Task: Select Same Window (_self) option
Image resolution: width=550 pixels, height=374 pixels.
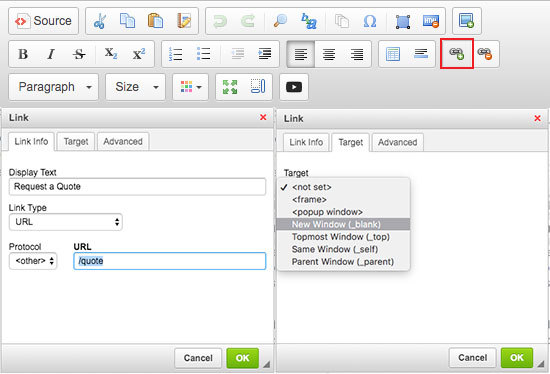Action: pos(343,249)
